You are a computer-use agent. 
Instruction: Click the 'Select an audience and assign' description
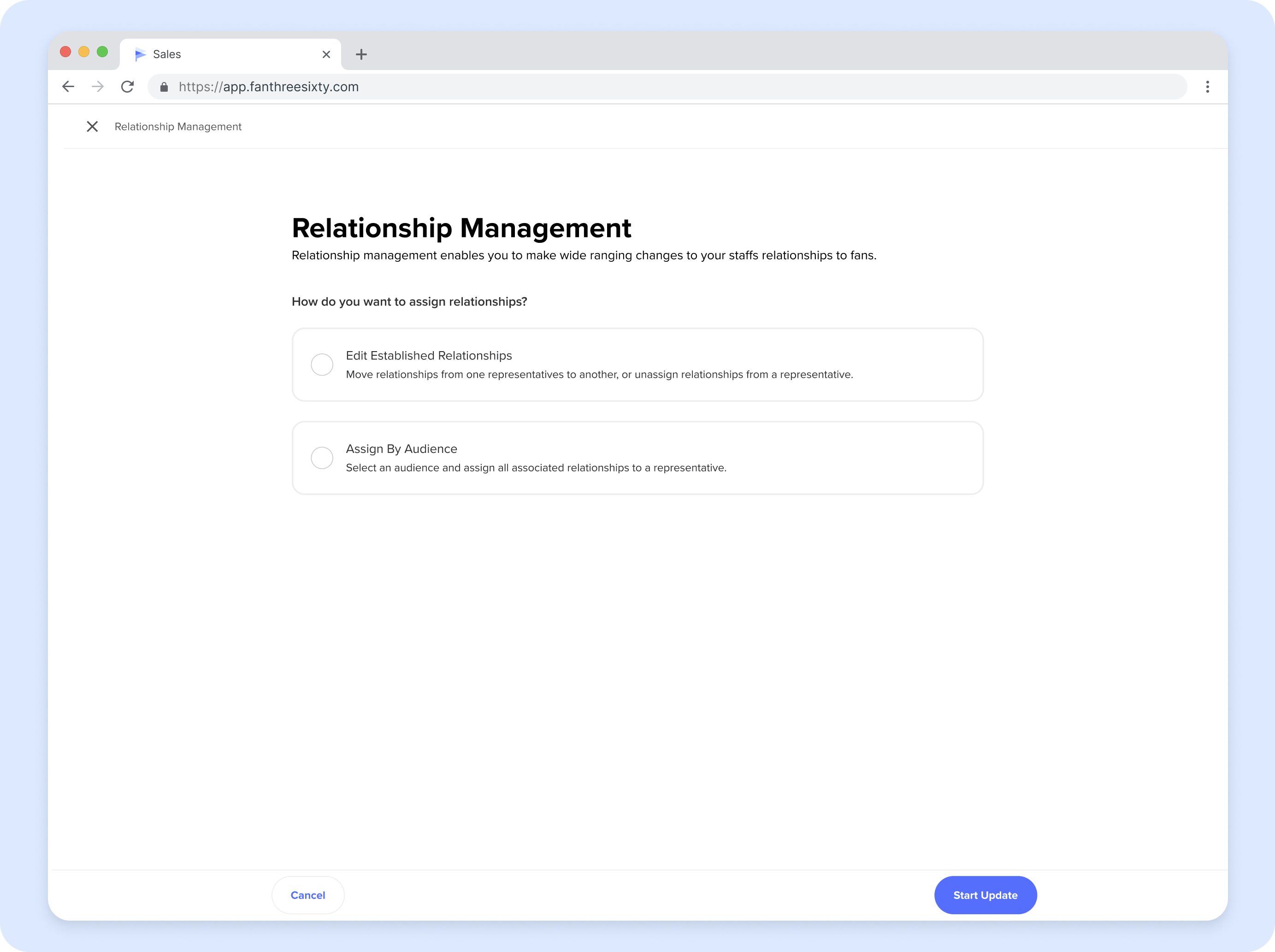coord(536,468)
